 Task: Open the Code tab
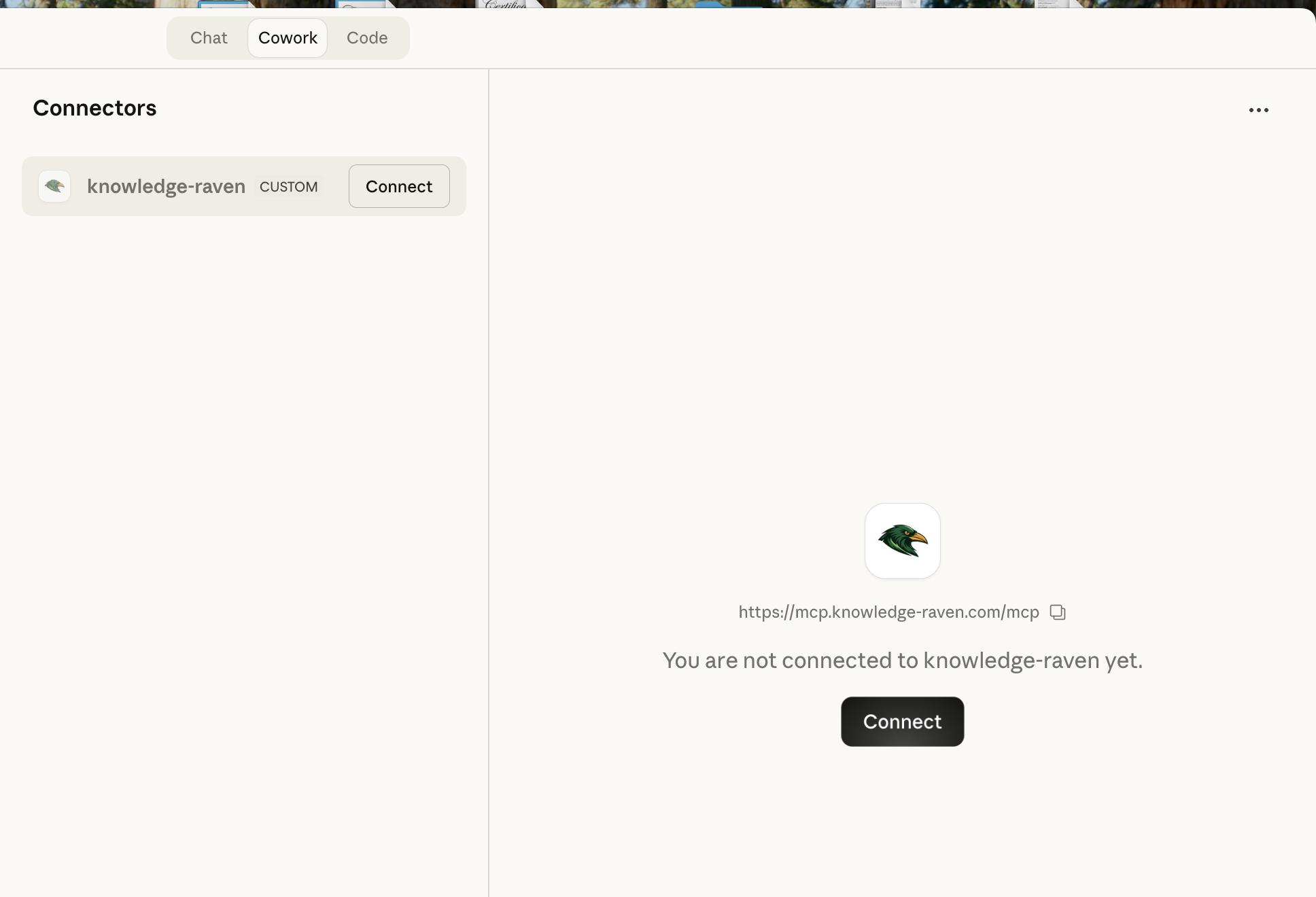[367, 38]
